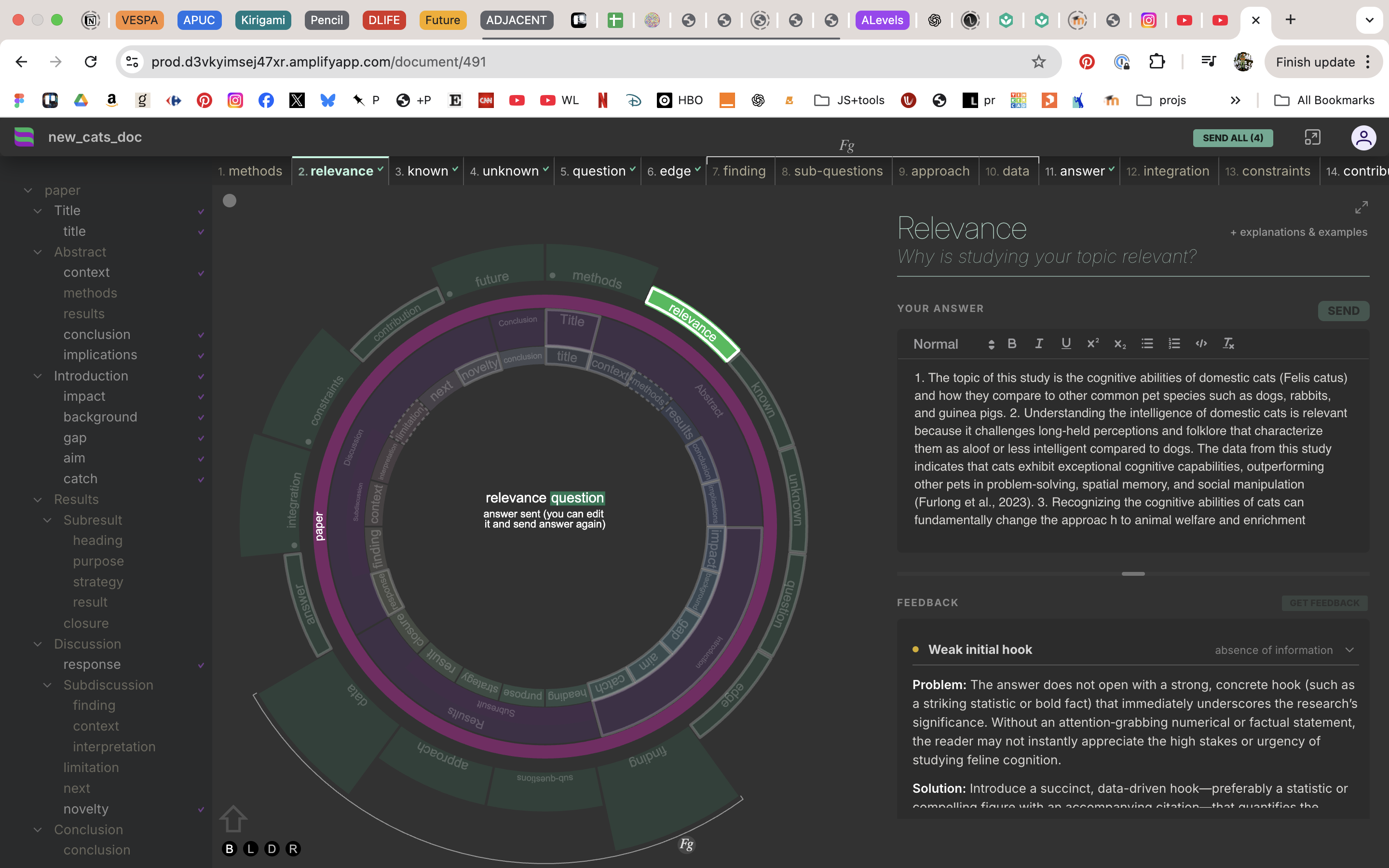Expand the Weak initial hook feedback chevron

(1349, 650)
